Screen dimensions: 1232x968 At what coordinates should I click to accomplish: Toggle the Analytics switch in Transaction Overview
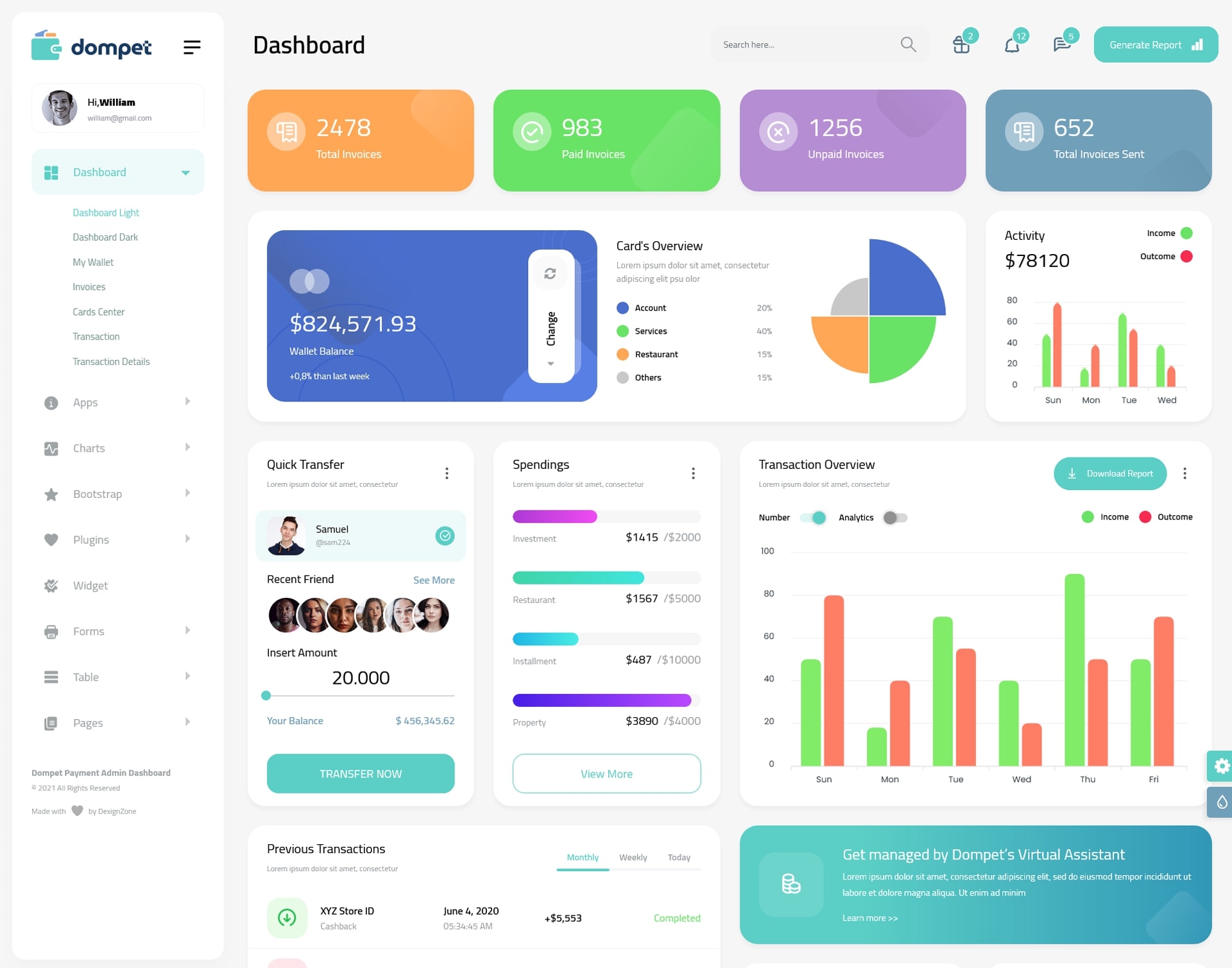point(894,516)
